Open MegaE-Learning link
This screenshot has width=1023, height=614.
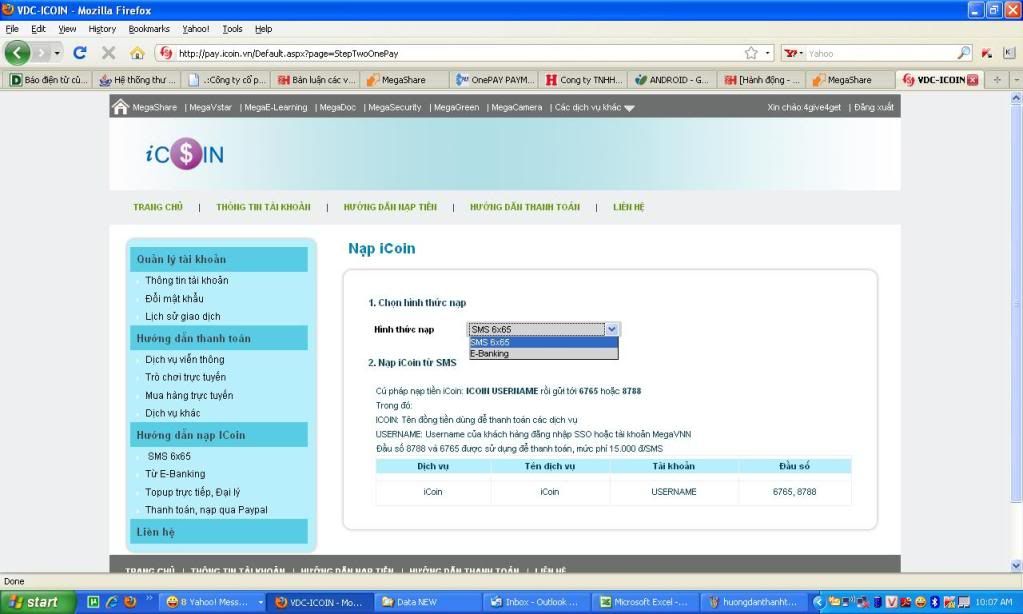(275, 108)
